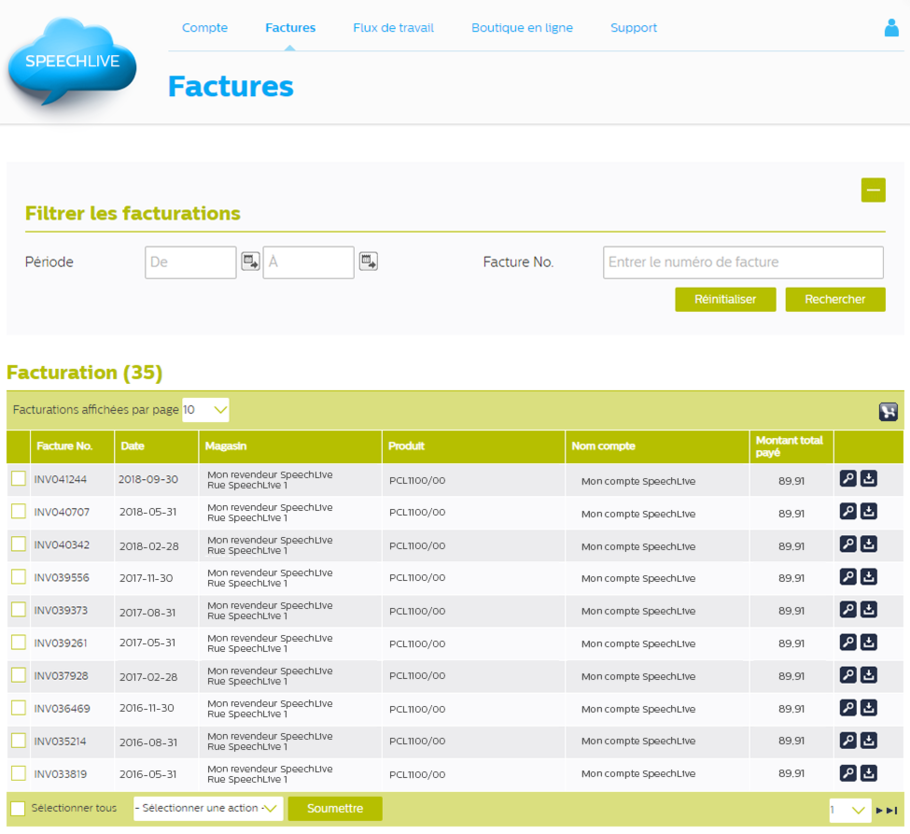Image resolution: width=910 pixels, height=834 pixels.
Task: View details of invoice INV033819
Action: pos(848,773)
